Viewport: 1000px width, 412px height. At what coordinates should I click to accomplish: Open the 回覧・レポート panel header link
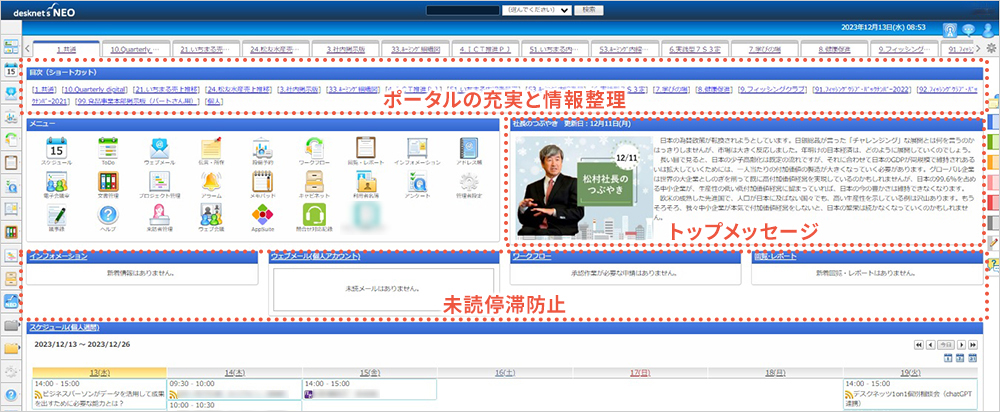pyautogui.click(x=776, y=256)
